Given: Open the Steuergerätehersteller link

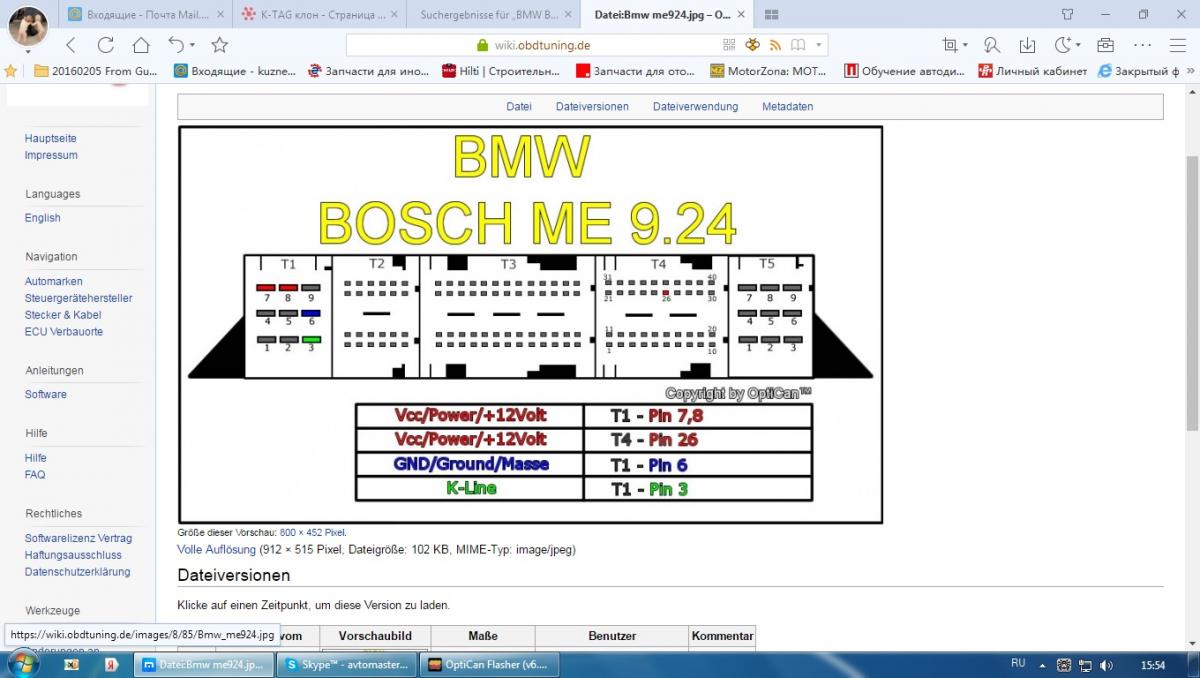Looking at the screenshot, I should click(x=79, y=298).
